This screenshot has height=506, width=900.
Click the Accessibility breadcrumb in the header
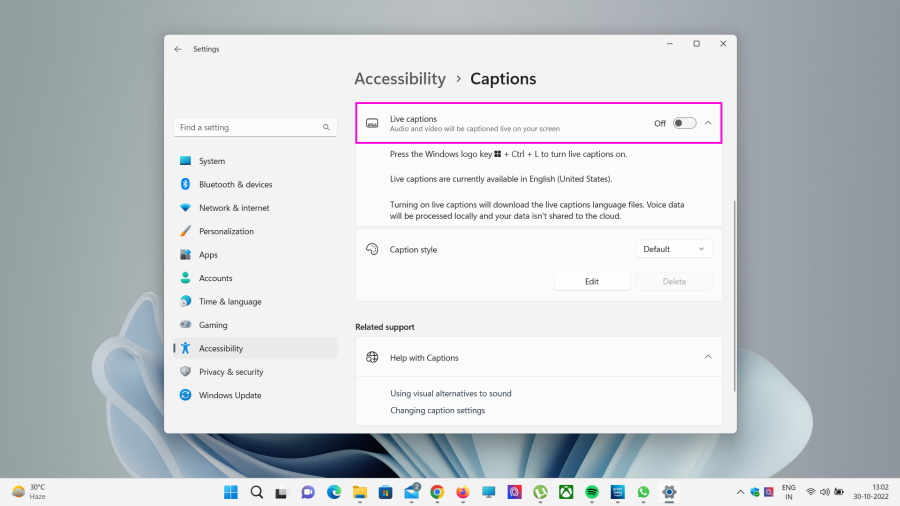coord(400,79)
